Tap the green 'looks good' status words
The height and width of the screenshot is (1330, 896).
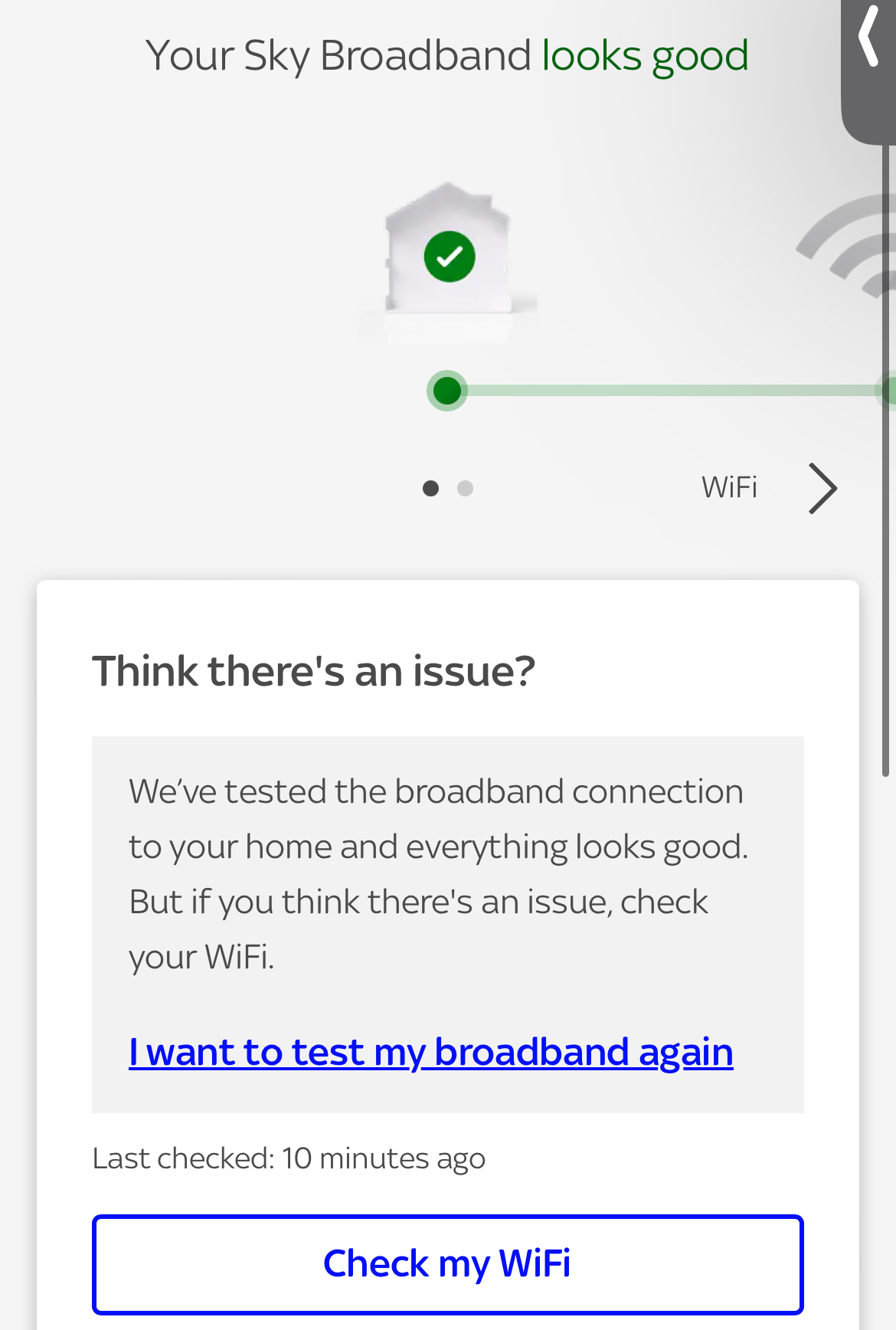click(645, 56)
